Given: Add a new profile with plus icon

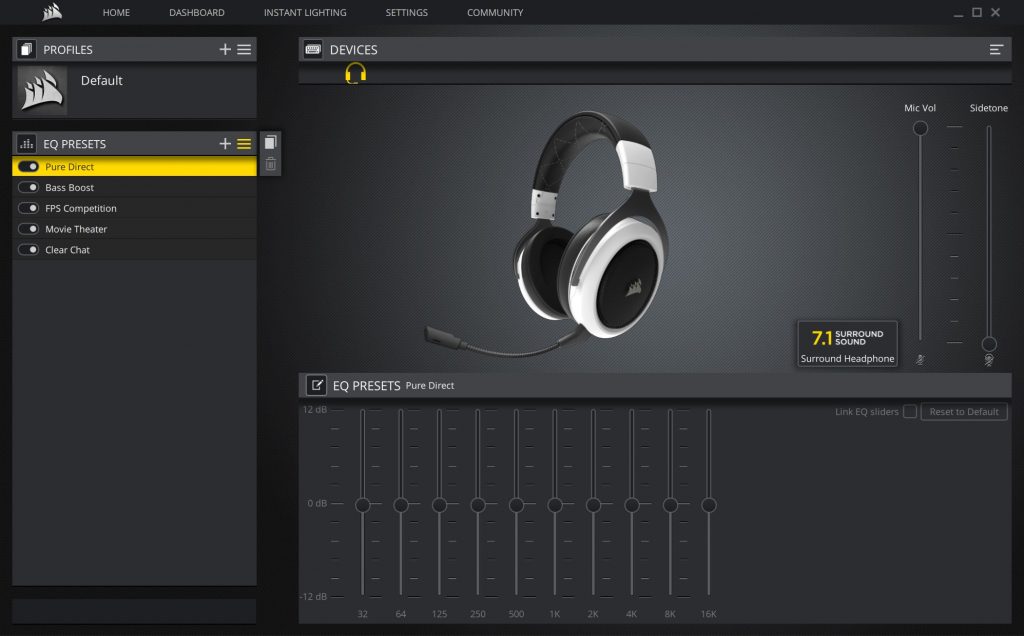Looking at the screenshot, I should [x=225, y=49].
